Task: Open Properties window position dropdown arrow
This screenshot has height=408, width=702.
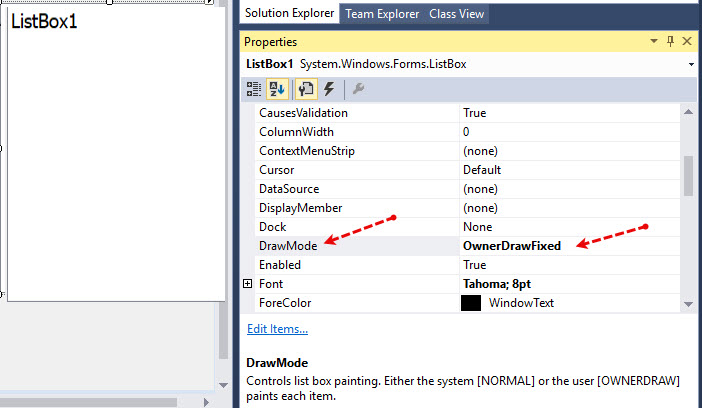Action: pyautogui.click(x=653, y=41)
